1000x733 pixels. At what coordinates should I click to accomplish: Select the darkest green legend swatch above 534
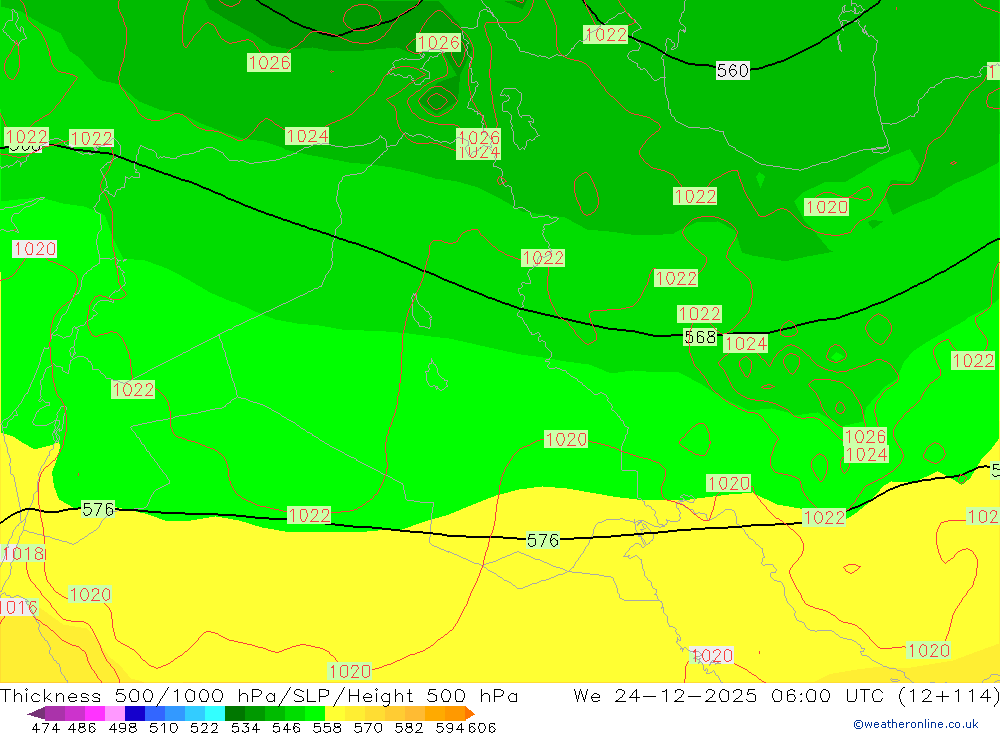[x=235, y=713]
